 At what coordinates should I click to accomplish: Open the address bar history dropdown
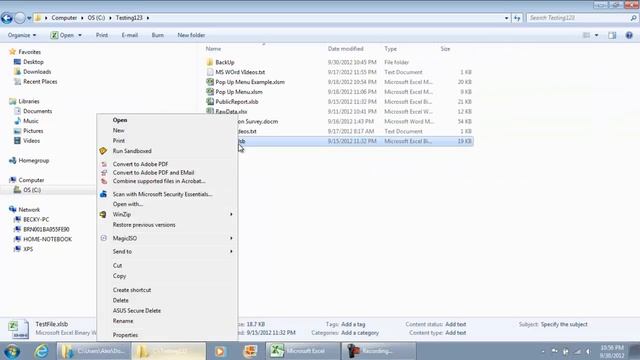click(x=507, y=18)
